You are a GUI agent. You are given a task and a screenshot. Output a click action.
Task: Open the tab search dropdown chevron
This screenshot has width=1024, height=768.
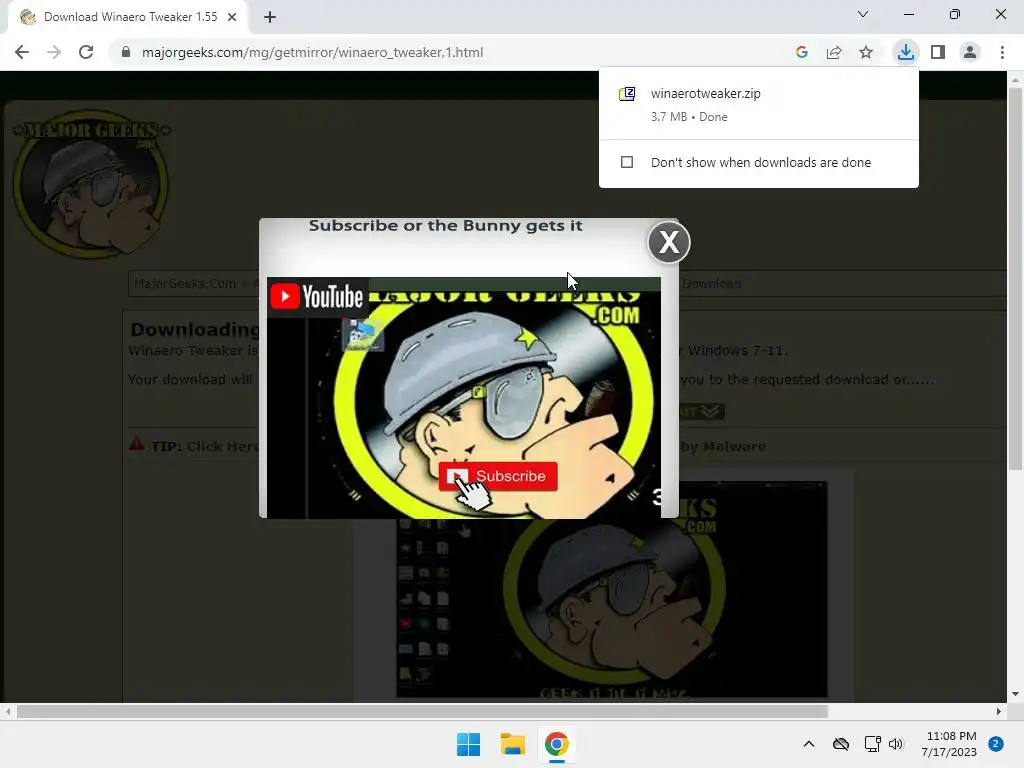point(863,14)
